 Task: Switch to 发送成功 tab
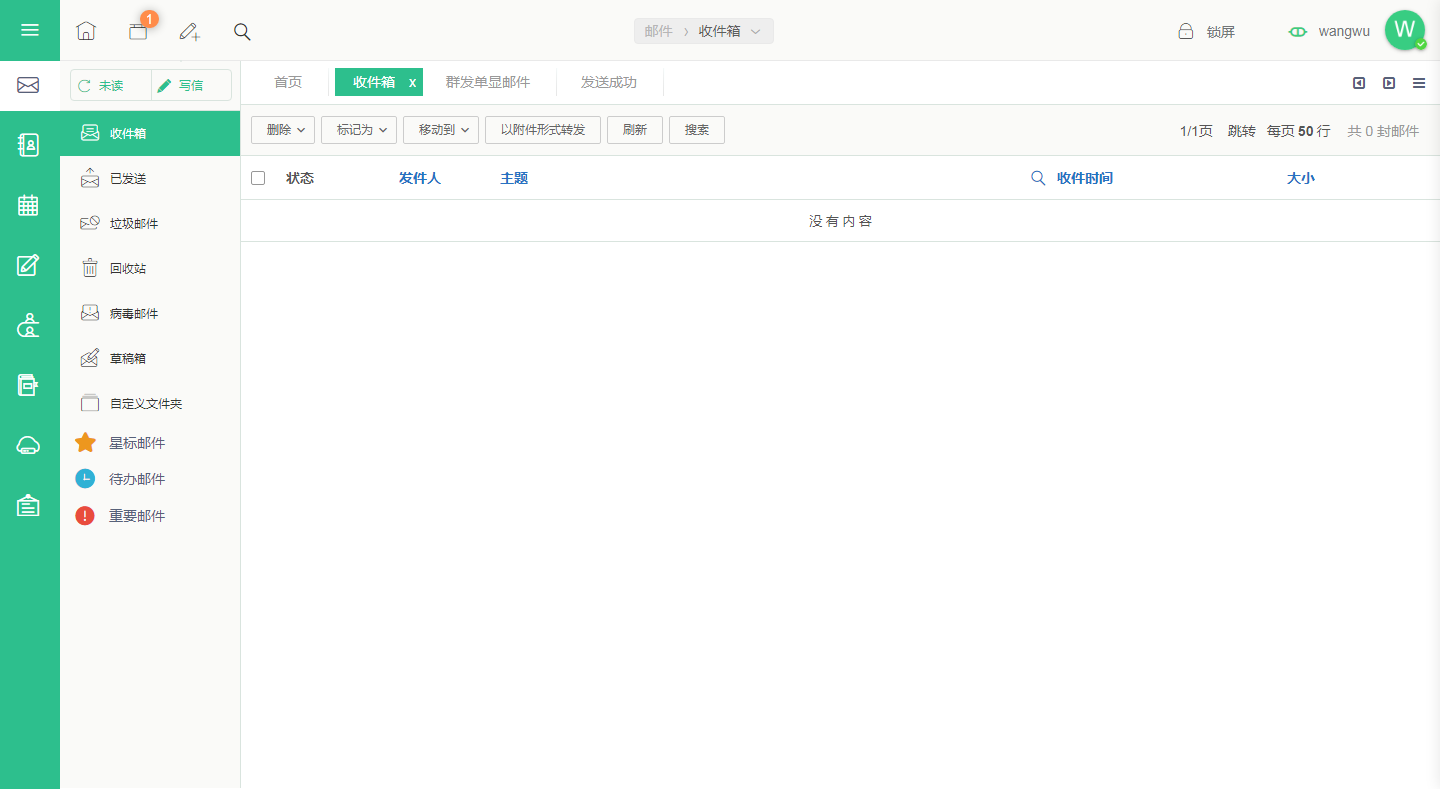[609, 82]
